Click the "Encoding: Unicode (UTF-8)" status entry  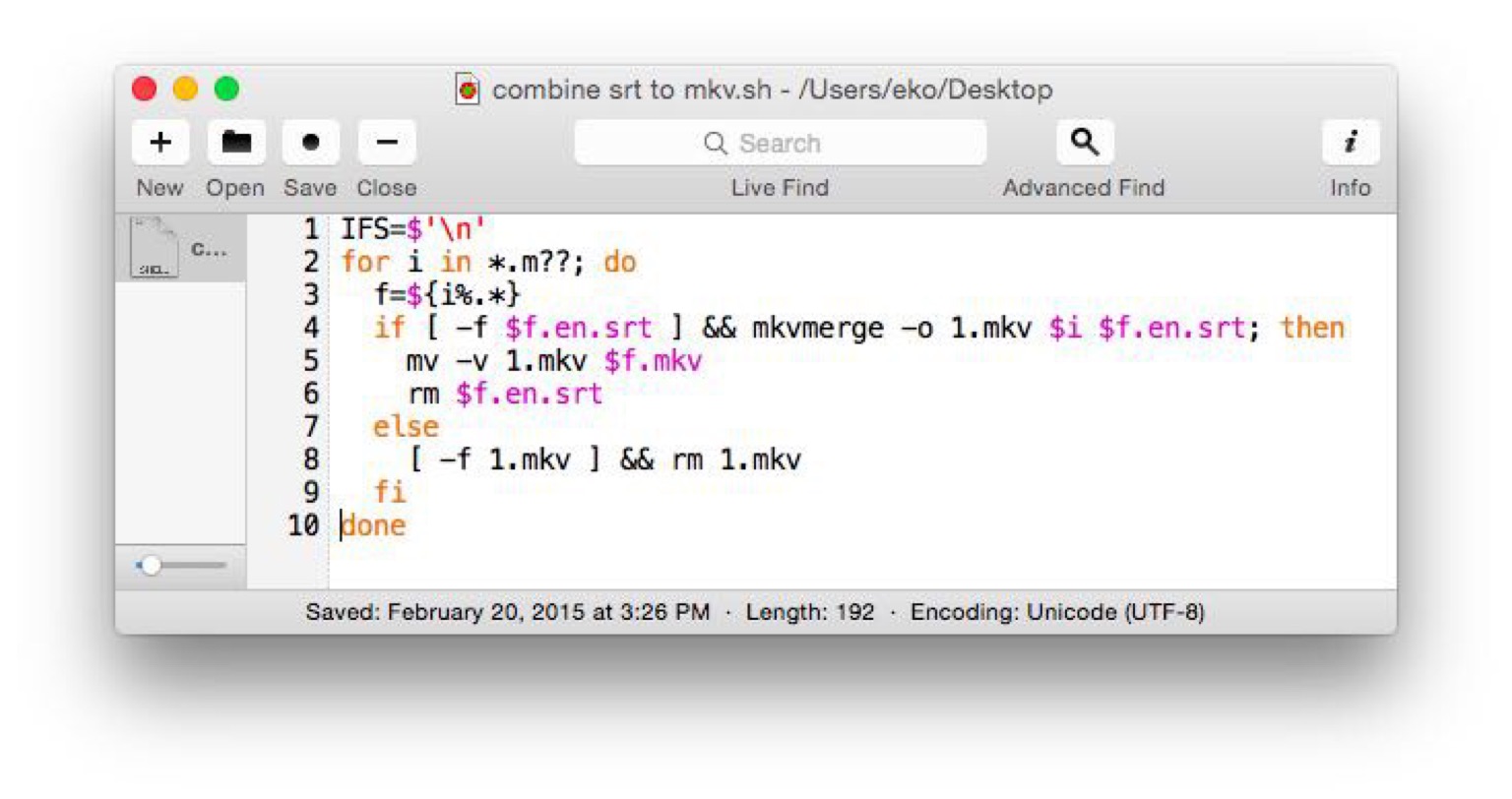[1057, 612]
